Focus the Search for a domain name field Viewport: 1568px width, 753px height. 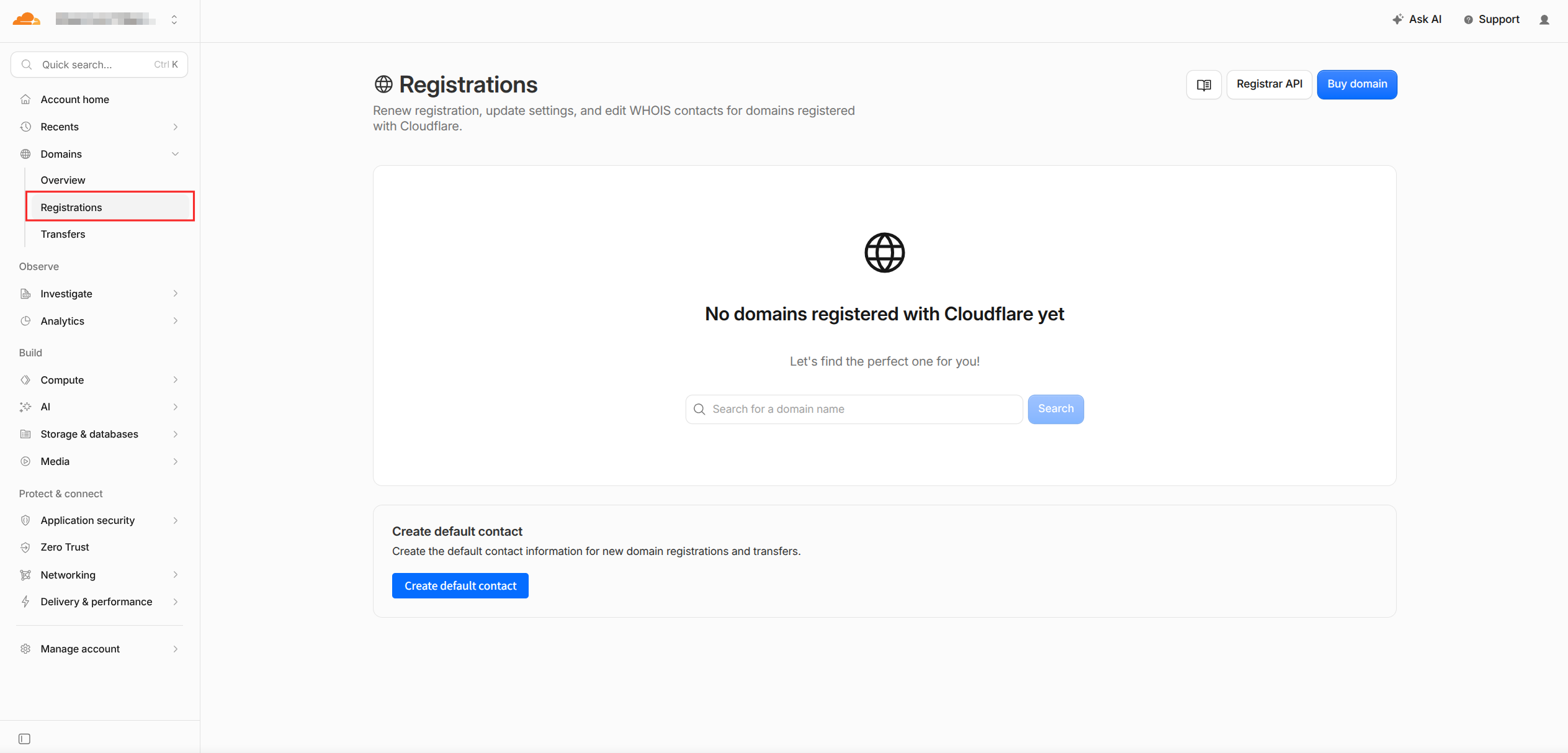(854, 409)
